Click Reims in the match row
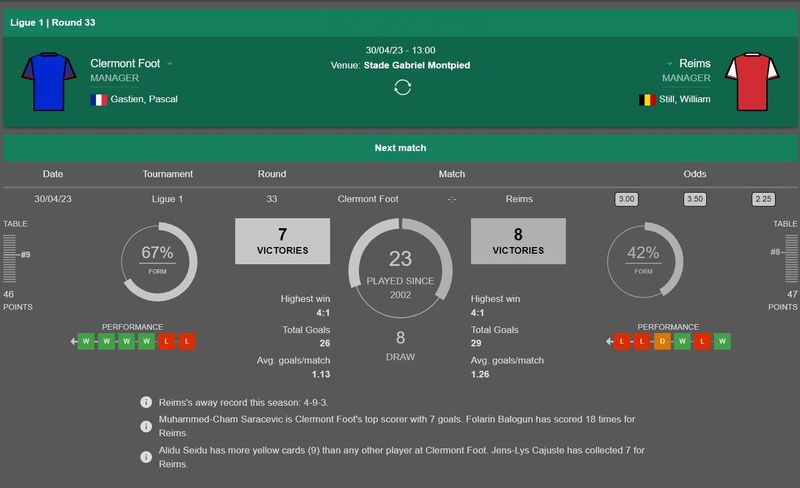Screen dimensions: 800x488 tap(519, 199)
